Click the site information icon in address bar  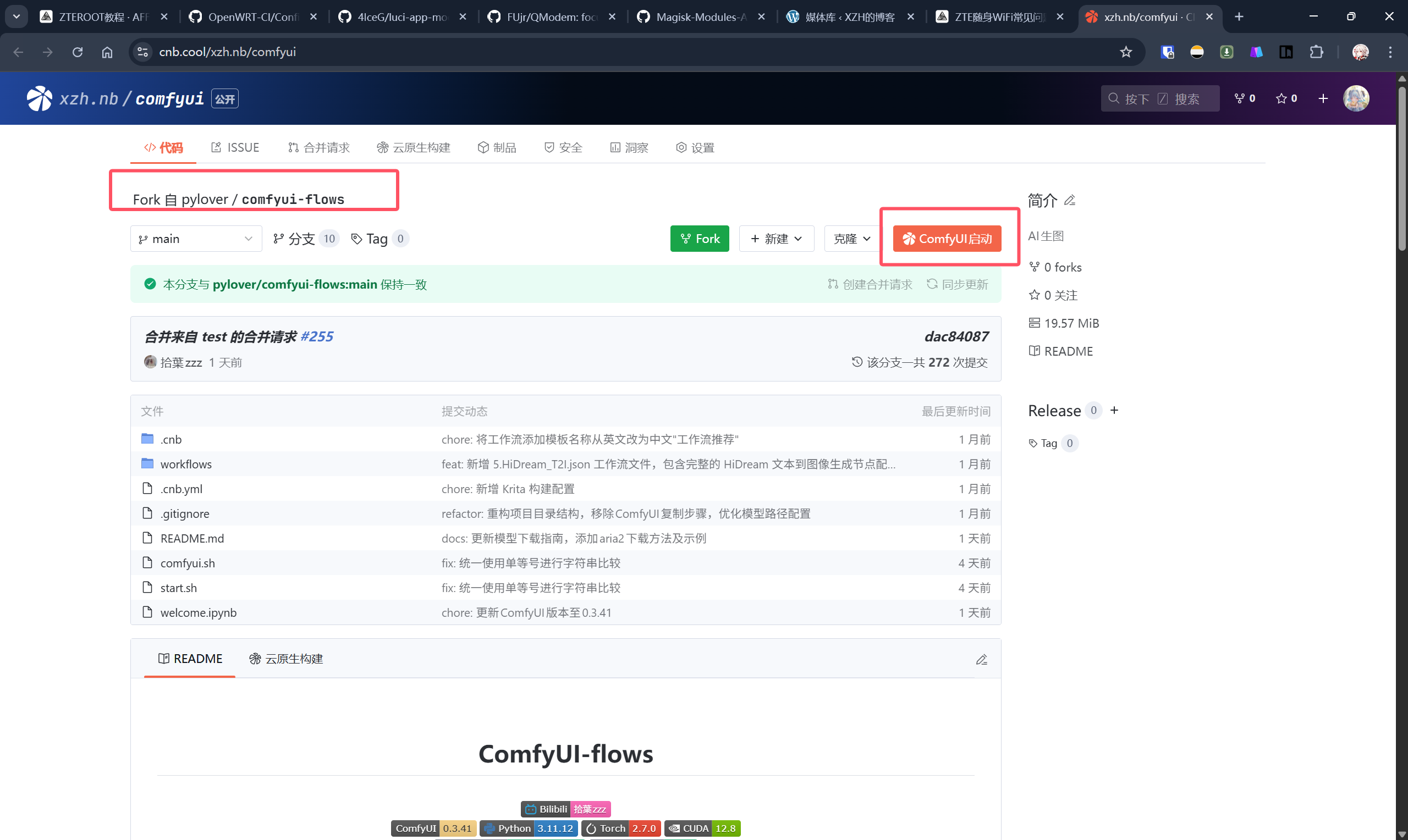pos(142,52)
